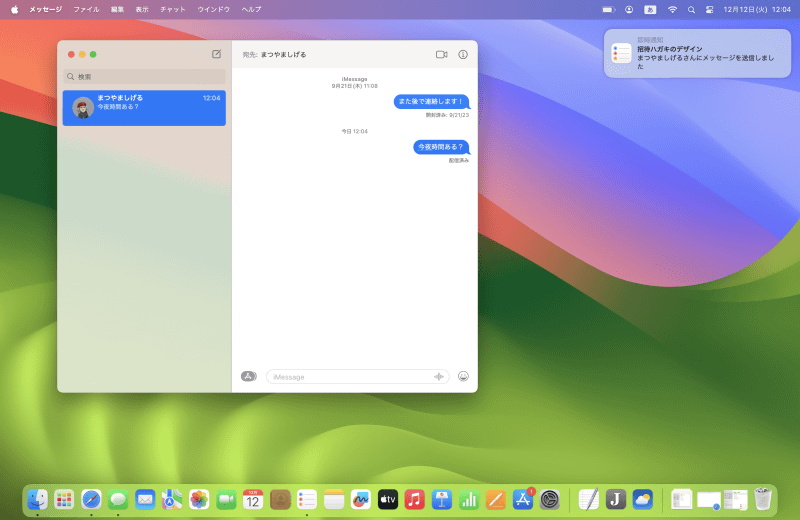The width and height of the screenshot is (800, 520).
Task: Click the 今夜時間ある？ message bubble
Action: click(x=441, y=147)
